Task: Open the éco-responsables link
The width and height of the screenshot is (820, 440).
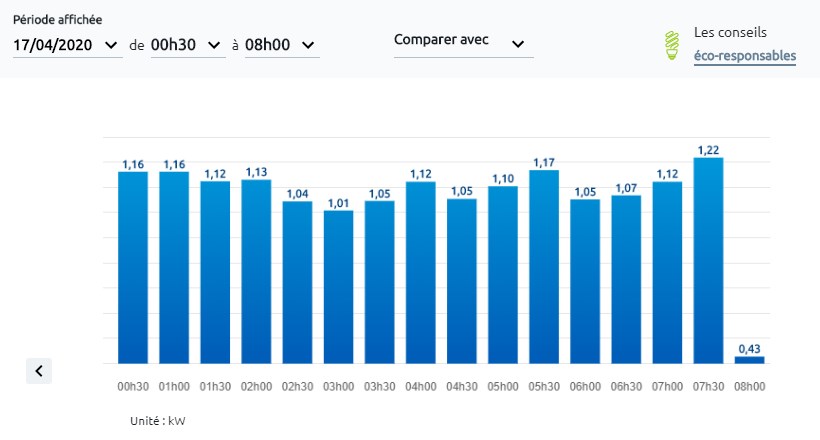Action: [x=745, y=56]
